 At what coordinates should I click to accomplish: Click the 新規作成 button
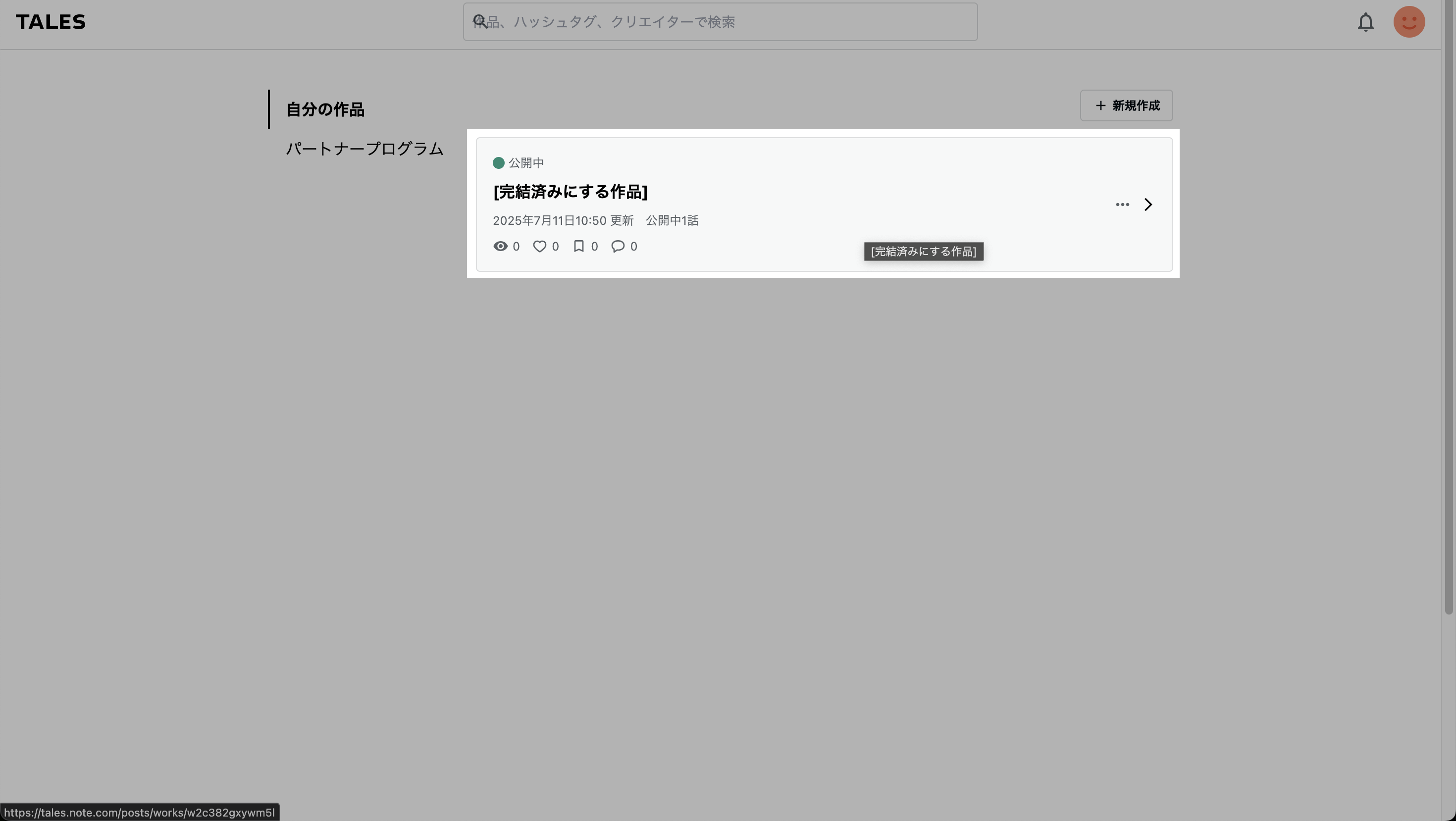(1126, 105)
